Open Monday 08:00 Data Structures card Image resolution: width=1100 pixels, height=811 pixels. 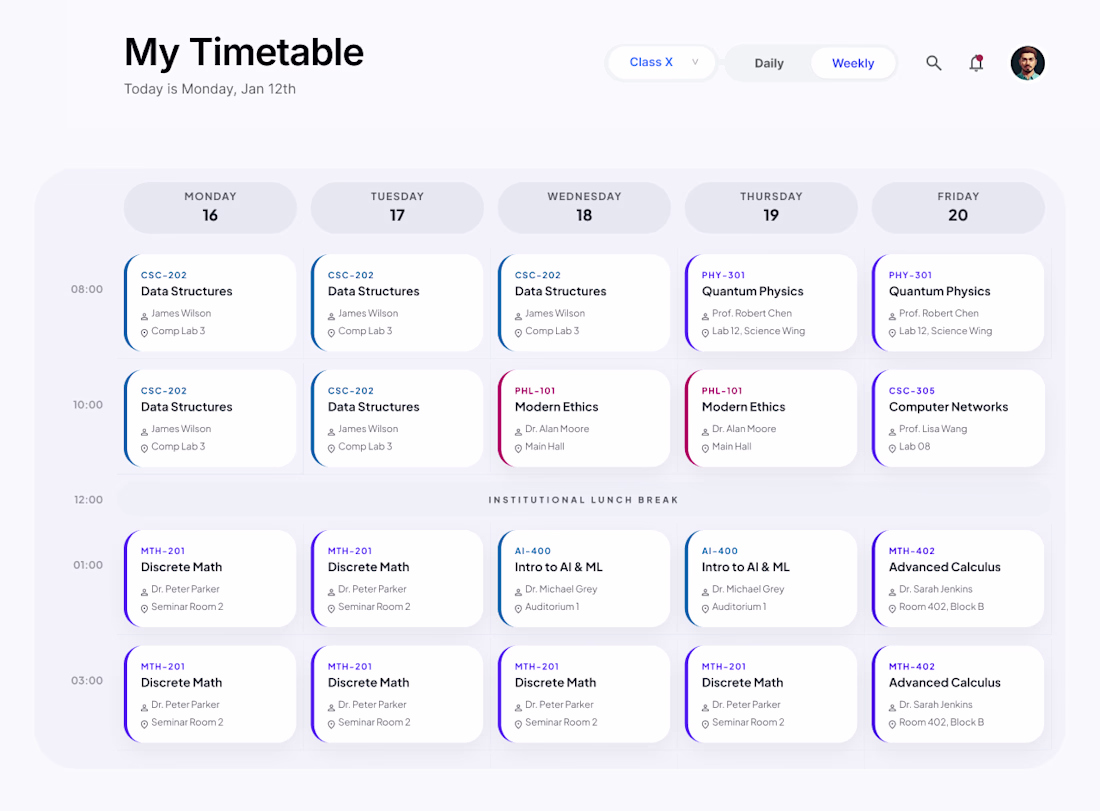[210, 303]
